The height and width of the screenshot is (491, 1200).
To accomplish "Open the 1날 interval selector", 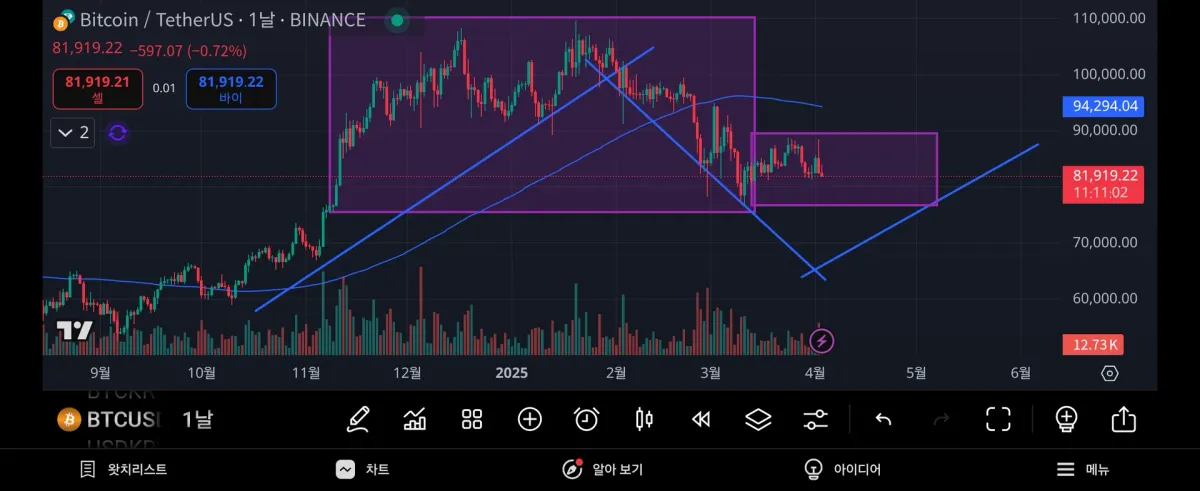I will coord(200,419).
